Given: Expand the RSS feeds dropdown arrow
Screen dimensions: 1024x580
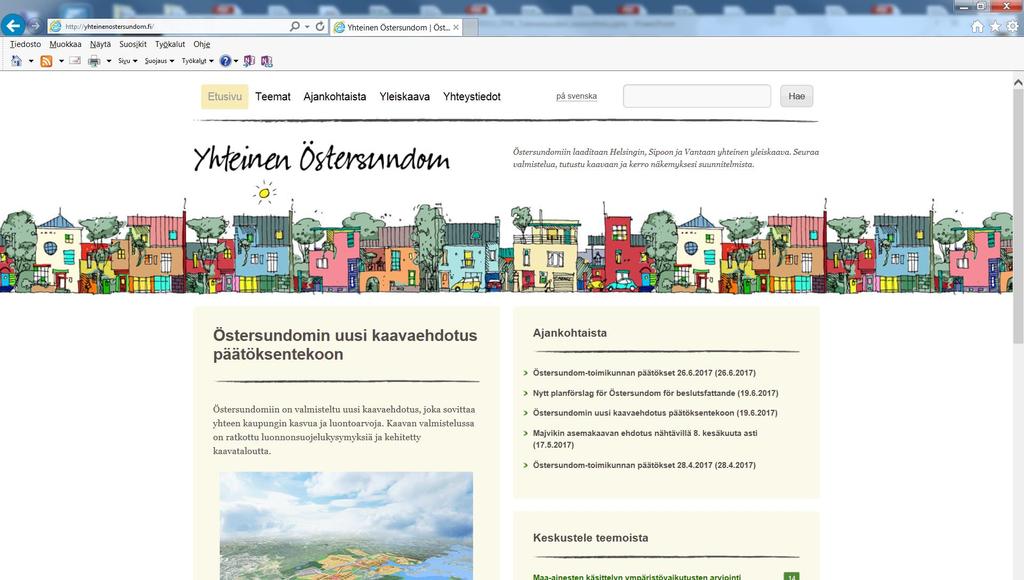Looking at the screenshot, I should click(x=61, y=61).
